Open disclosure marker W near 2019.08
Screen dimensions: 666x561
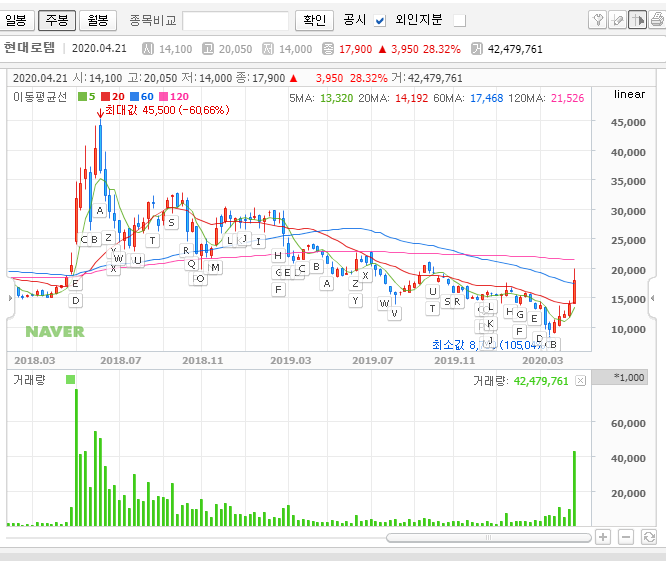point(384,303)
